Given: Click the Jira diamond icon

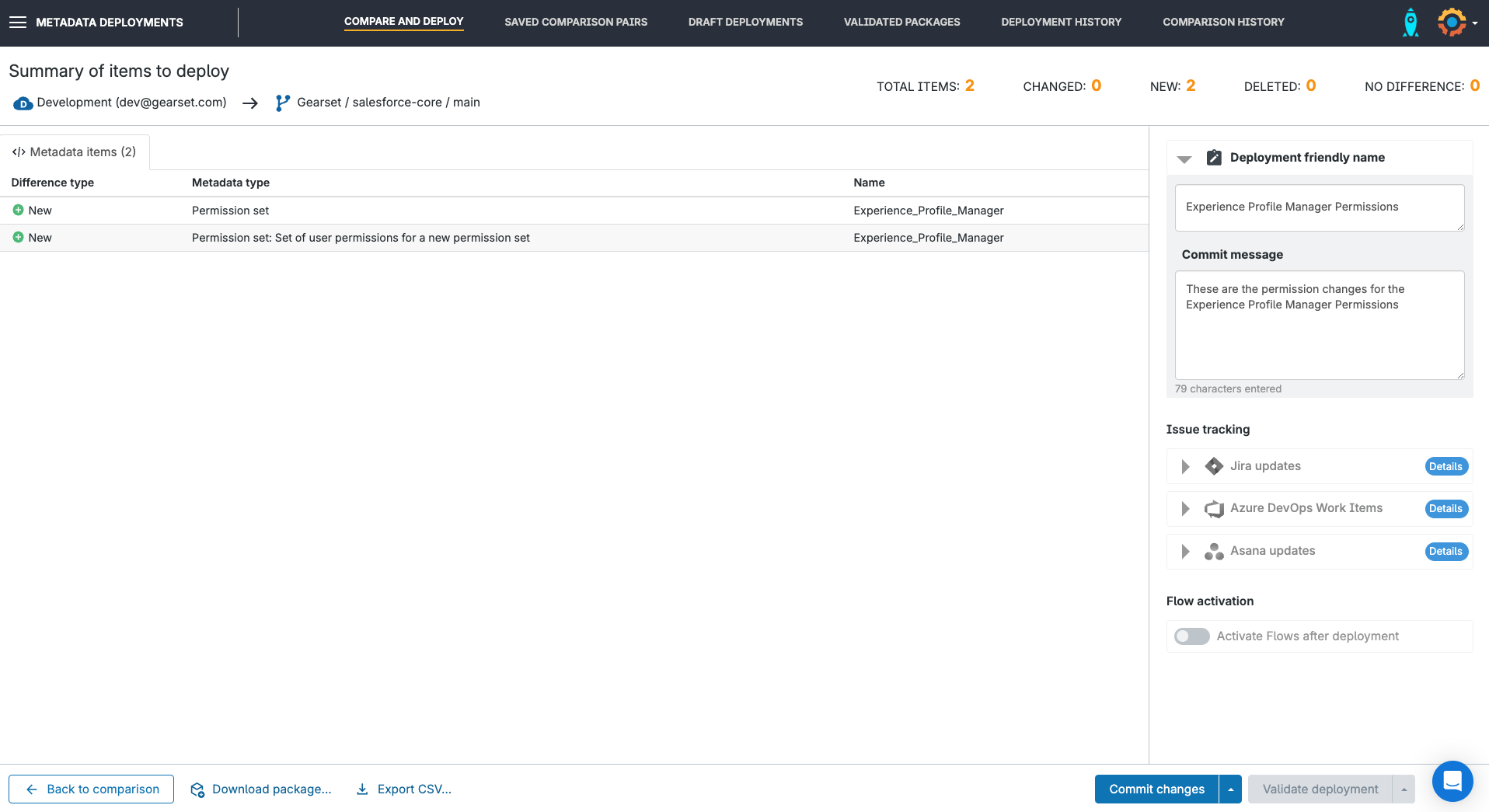Looking at the screenshot, I should tap(1213, 466).
